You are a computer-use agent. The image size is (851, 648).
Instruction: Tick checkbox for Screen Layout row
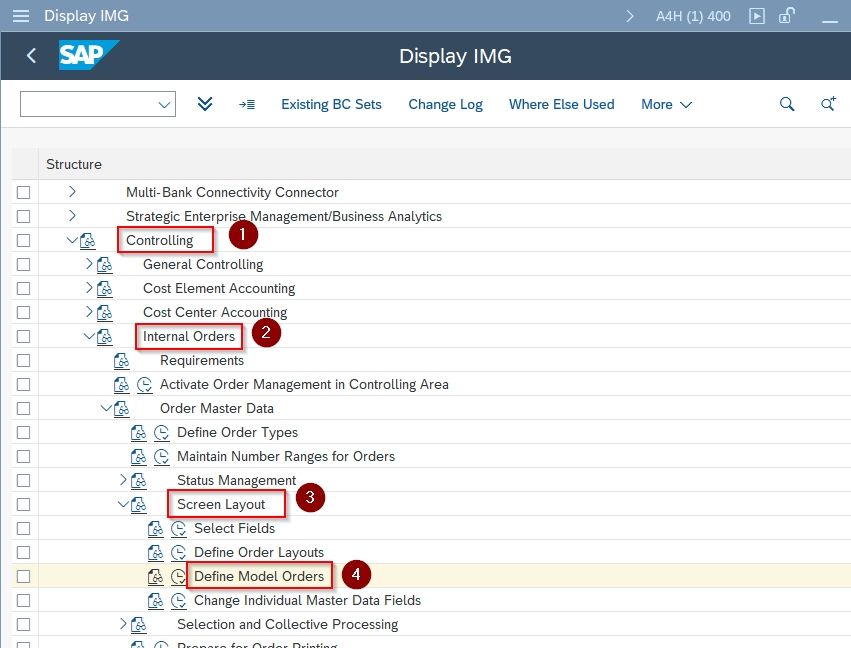point(23,505)
